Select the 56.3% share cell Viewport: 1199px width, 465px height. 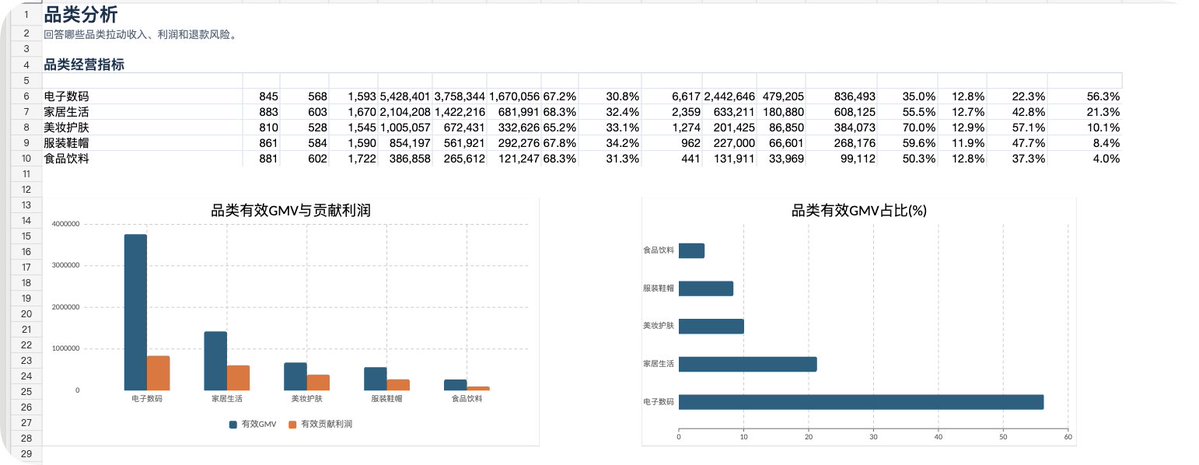point(1103,96)
